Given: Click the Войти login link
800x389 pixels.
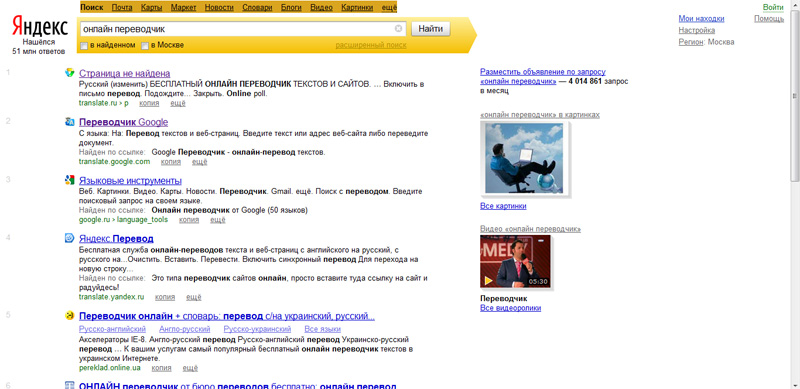Looking at the screenshot, I should tap(773, 7).
